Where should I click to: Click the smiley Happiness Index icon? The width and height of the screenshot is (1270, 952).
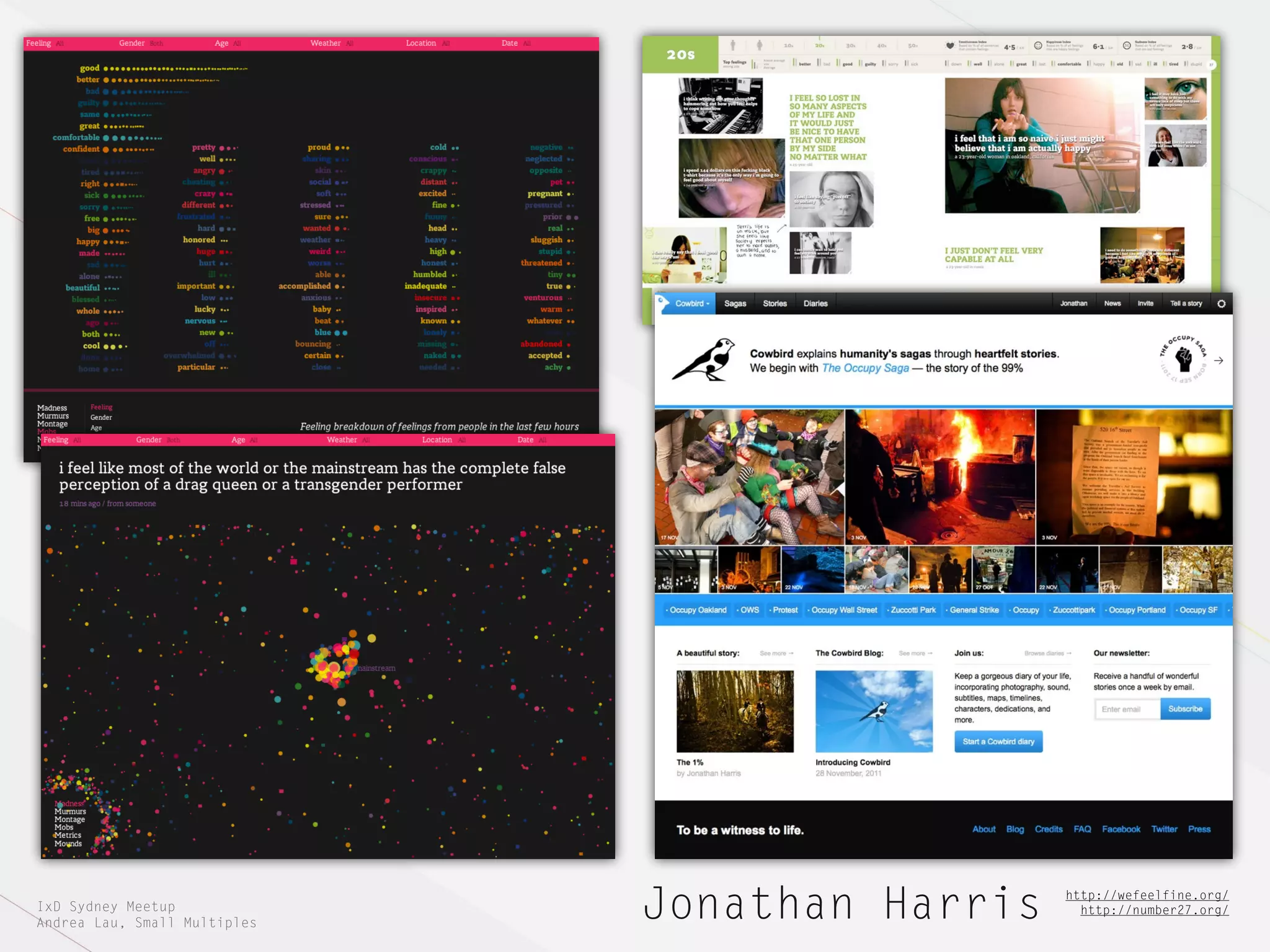tap(1038, 46)
